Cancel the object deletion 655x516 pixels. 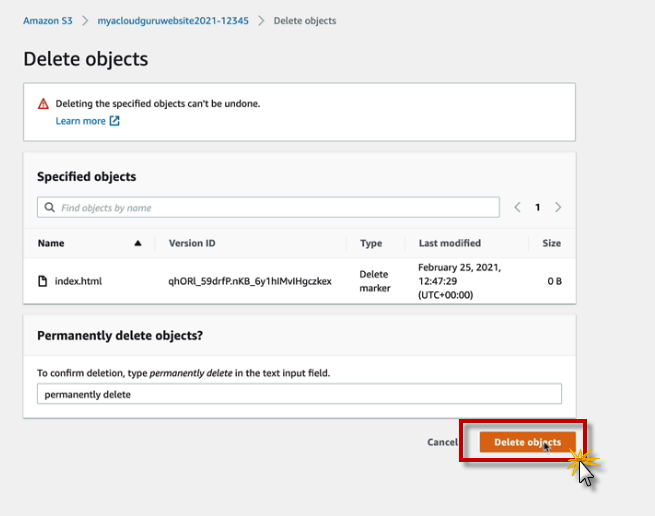[x=442, y=442]
